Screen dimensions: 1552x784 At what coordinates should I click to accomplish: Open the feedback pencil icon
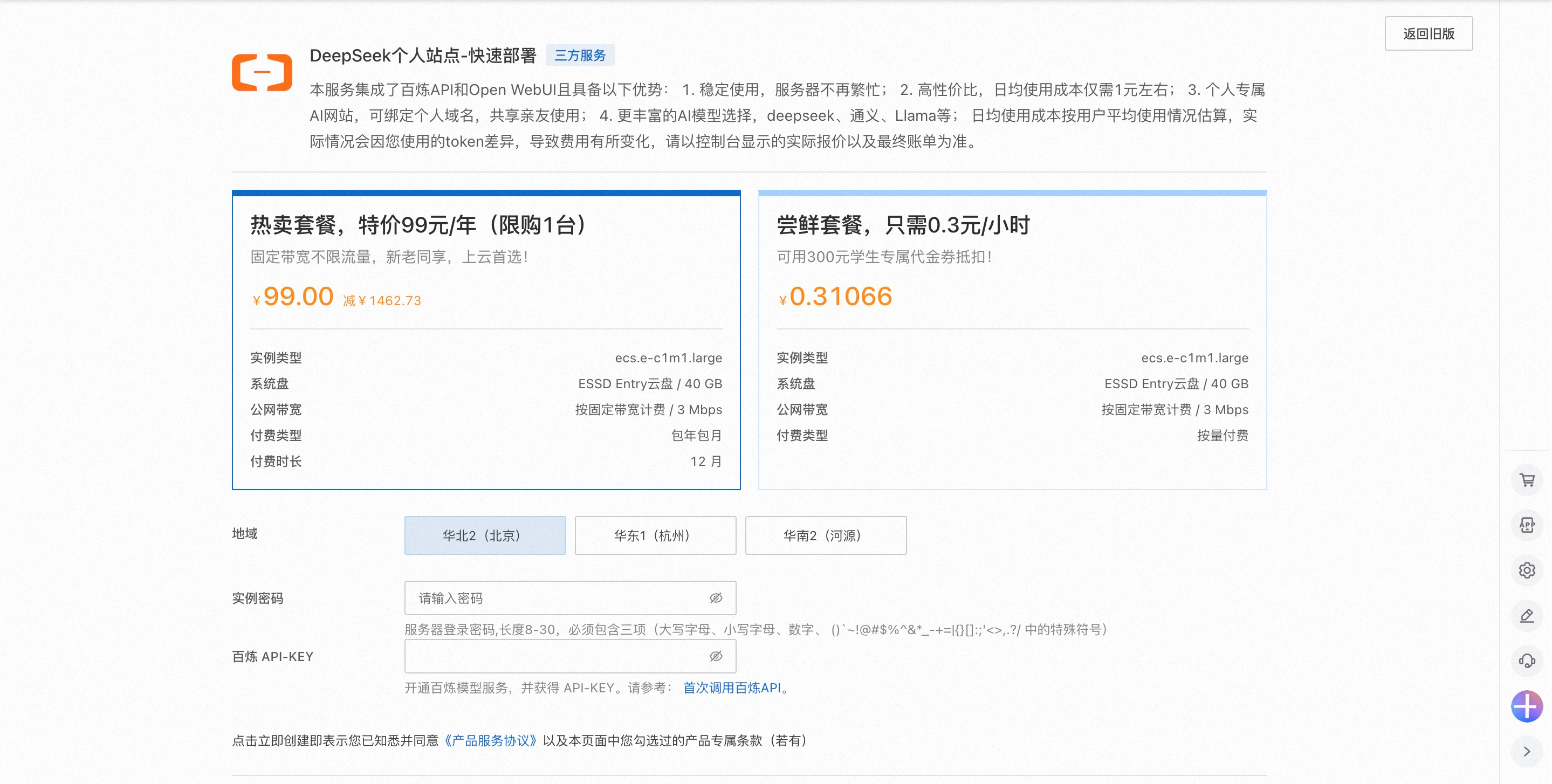click(1526, 615)
